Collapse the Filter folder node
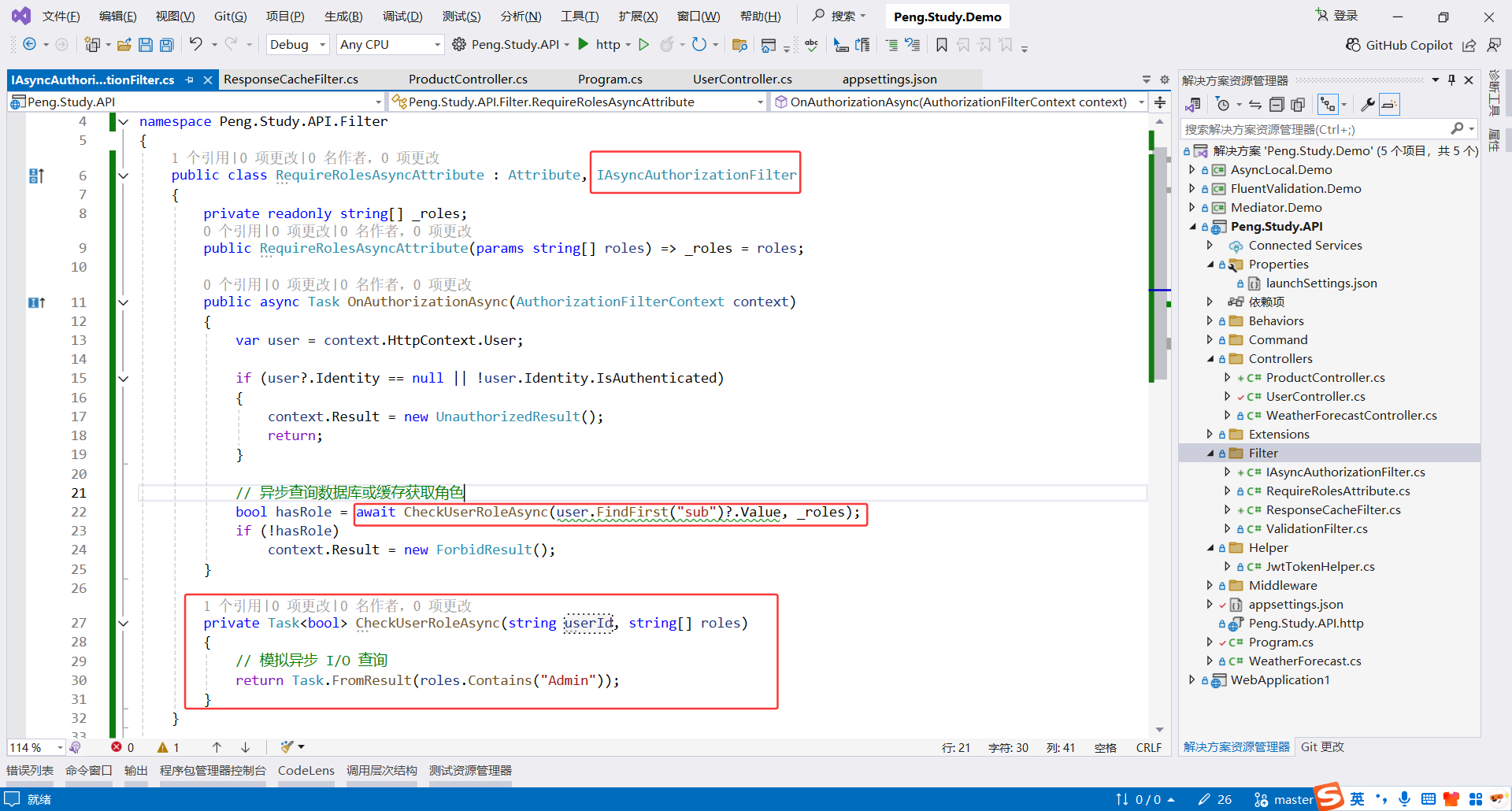The image size is (1512, 811). (x=1210, y=453)
